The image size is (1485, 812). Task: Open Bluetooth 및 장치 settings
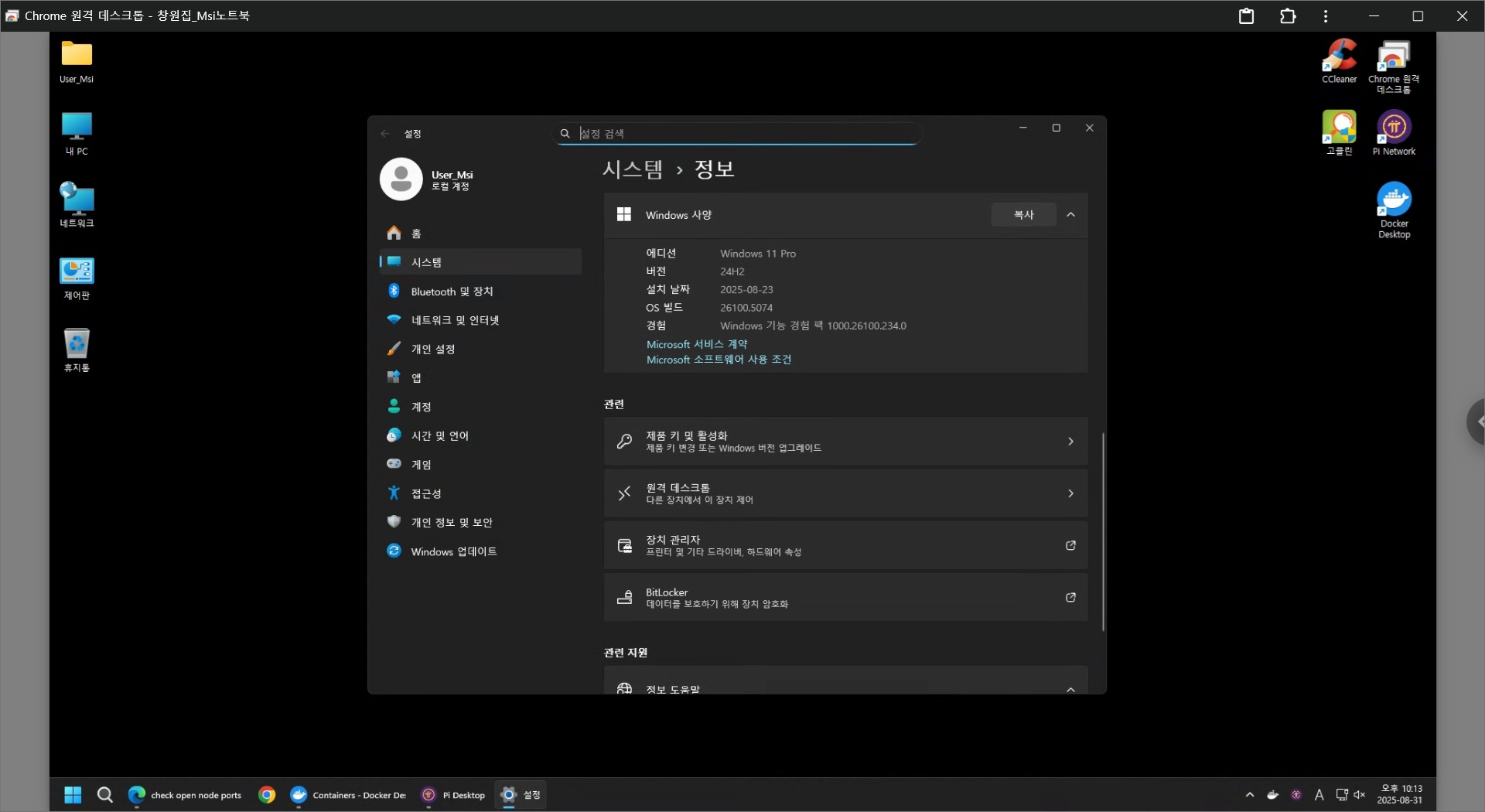tap(480, 292)
